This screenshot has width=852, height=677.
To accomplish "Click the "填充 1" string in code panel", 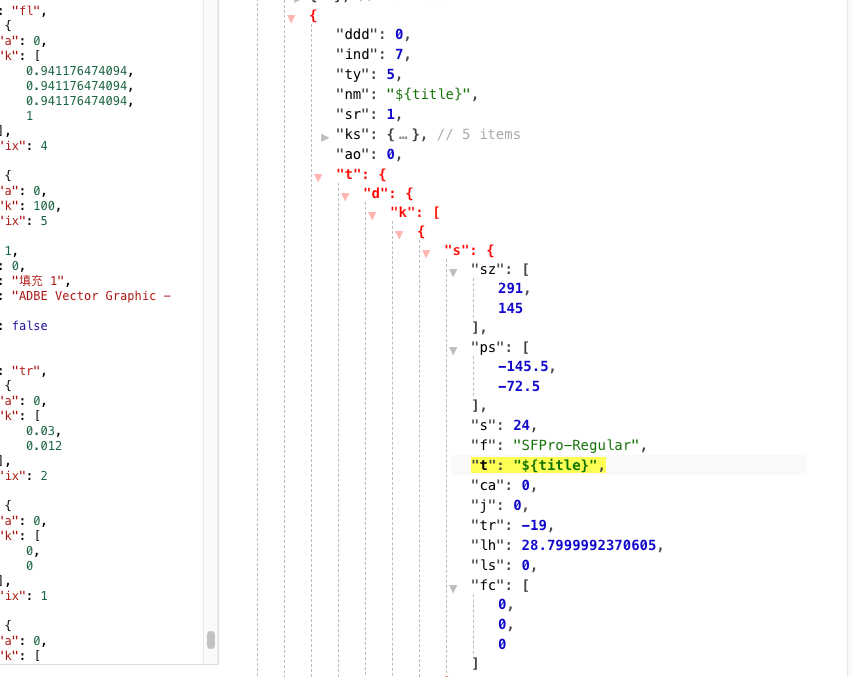I will [37, 281].
